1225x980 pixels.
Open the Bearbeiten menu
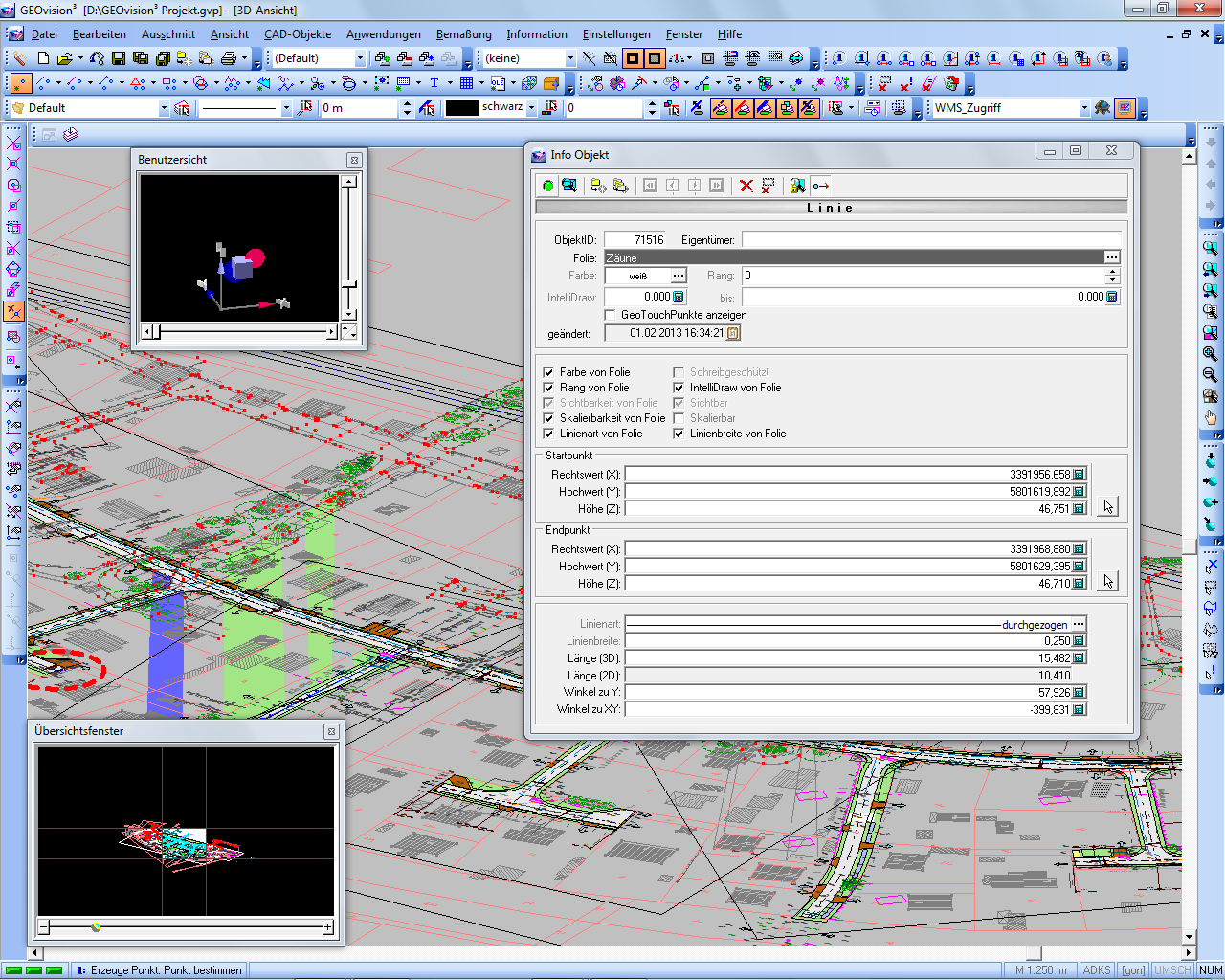[100, 34]
